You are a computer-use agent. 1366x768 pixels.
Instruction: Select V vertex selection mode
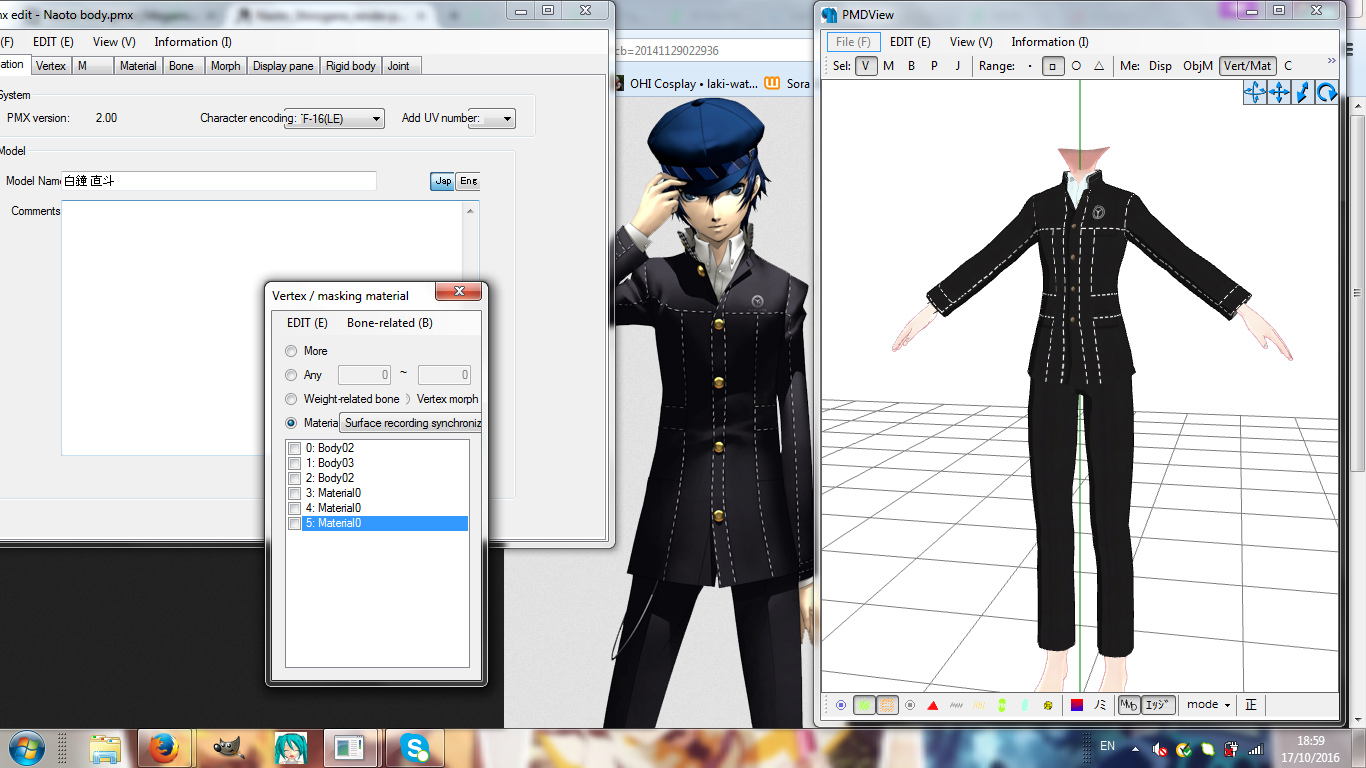pos(866,66)
